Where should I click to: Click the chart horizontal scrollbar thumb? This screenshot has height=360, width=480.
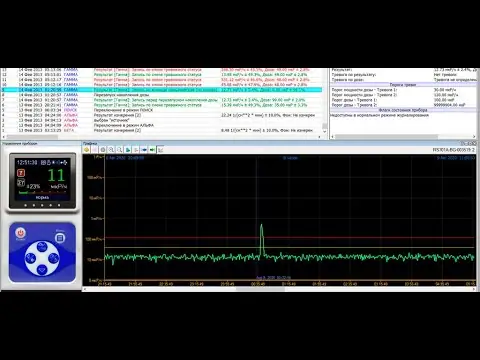click(x=260, y=289)
